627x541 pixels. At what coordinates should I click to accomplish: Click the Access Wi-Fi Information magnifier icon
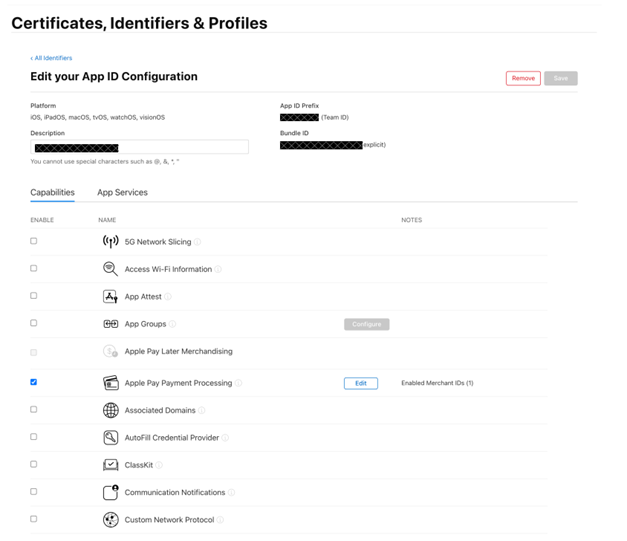coord(111,269)
